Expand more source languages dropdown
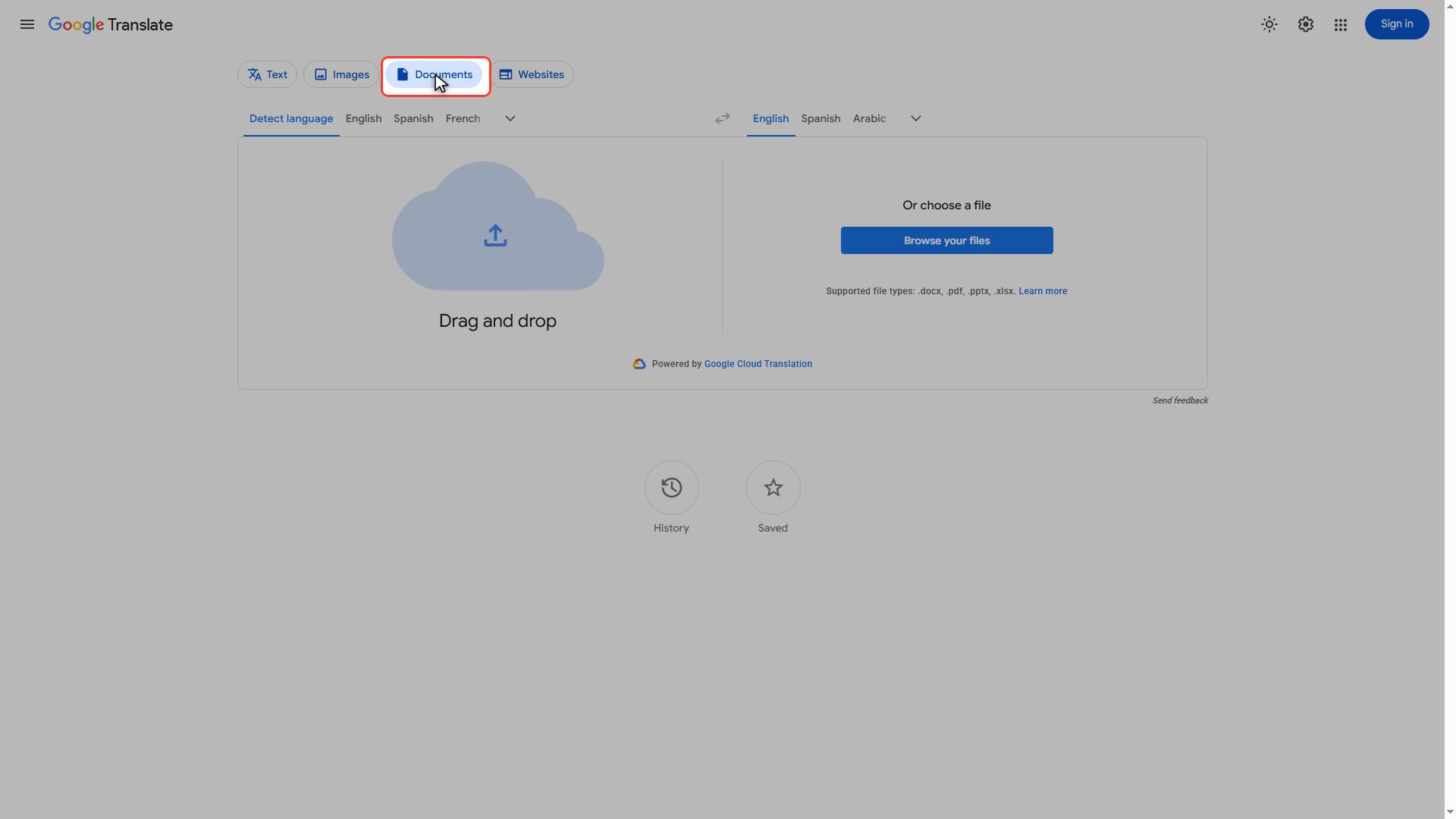This screenshot has width=1456, height=819. click(510, 118)
